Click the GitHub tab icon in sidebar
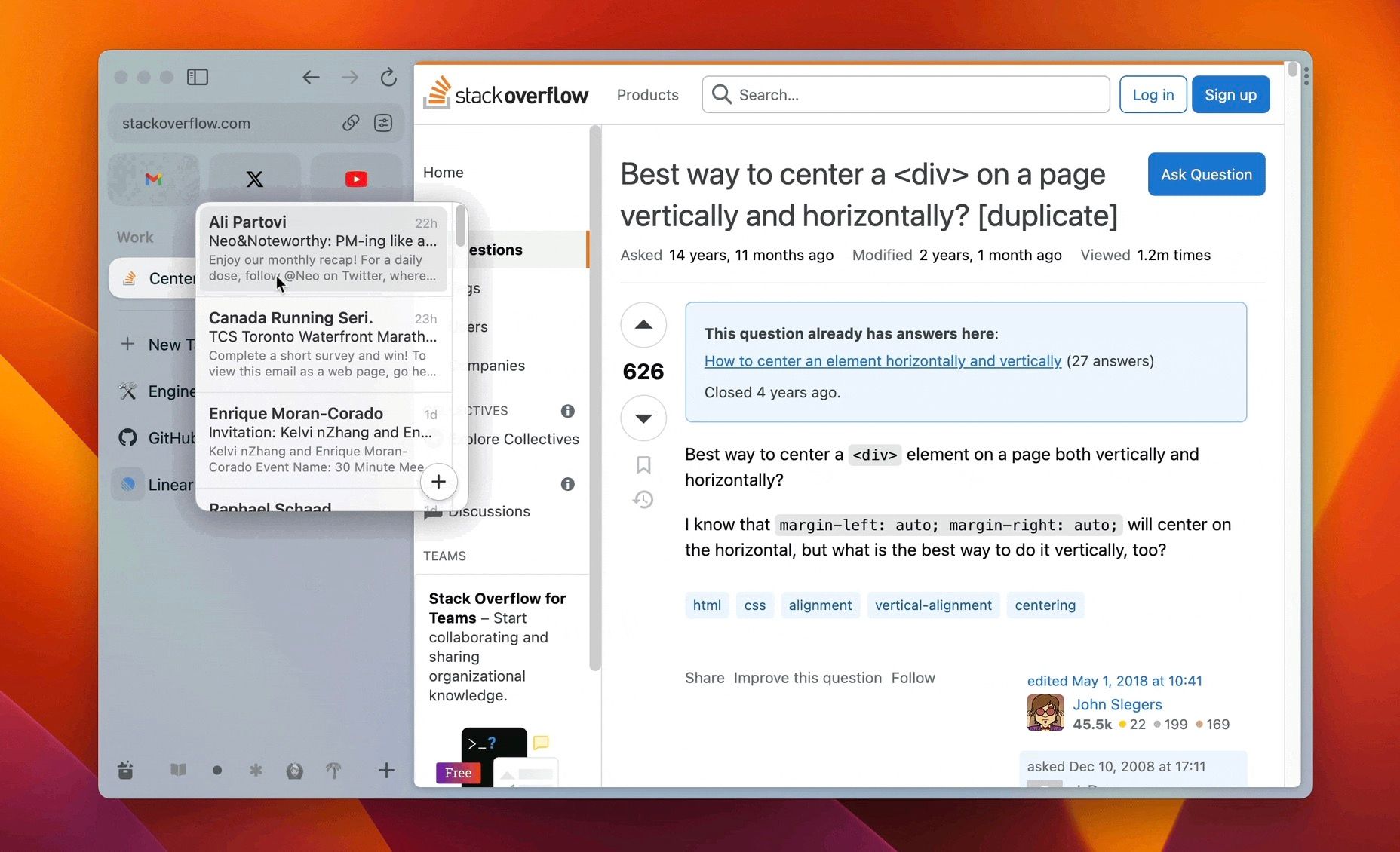The width and height of the screenshot is (1400, 852). tap(128, 438)
